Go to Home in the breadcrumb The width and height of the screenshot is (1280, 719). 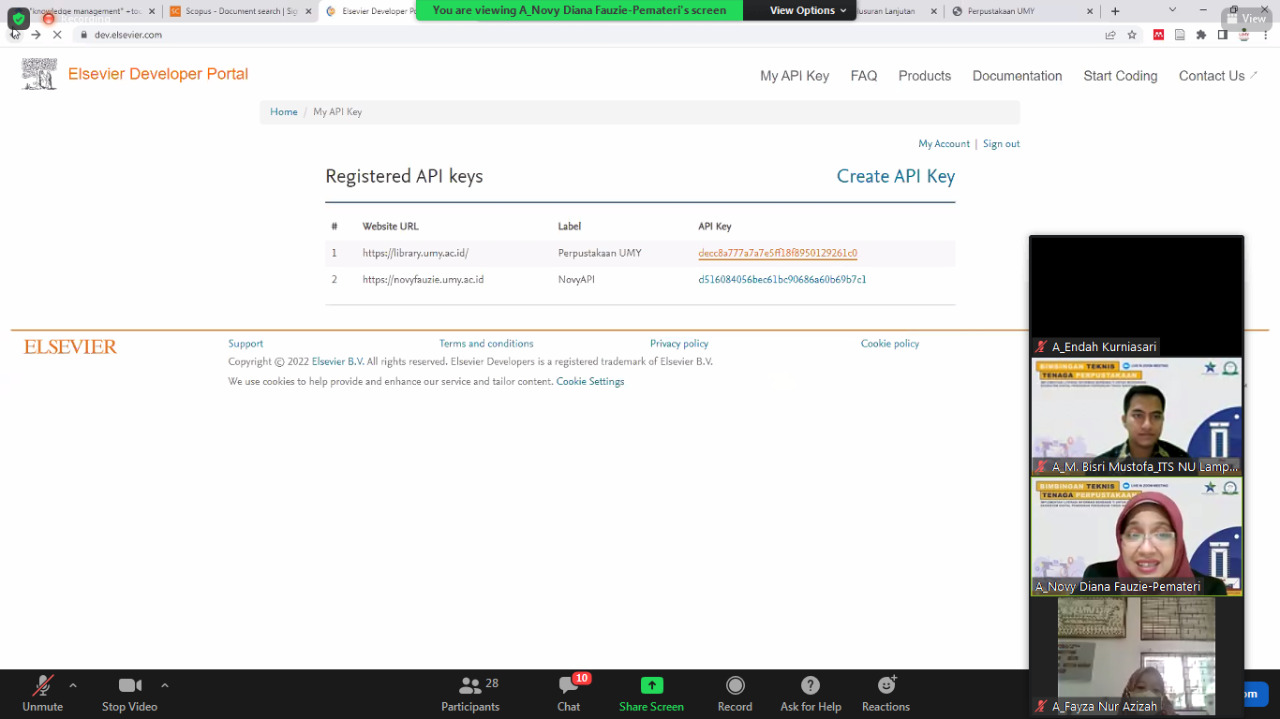tap(284, 112)
